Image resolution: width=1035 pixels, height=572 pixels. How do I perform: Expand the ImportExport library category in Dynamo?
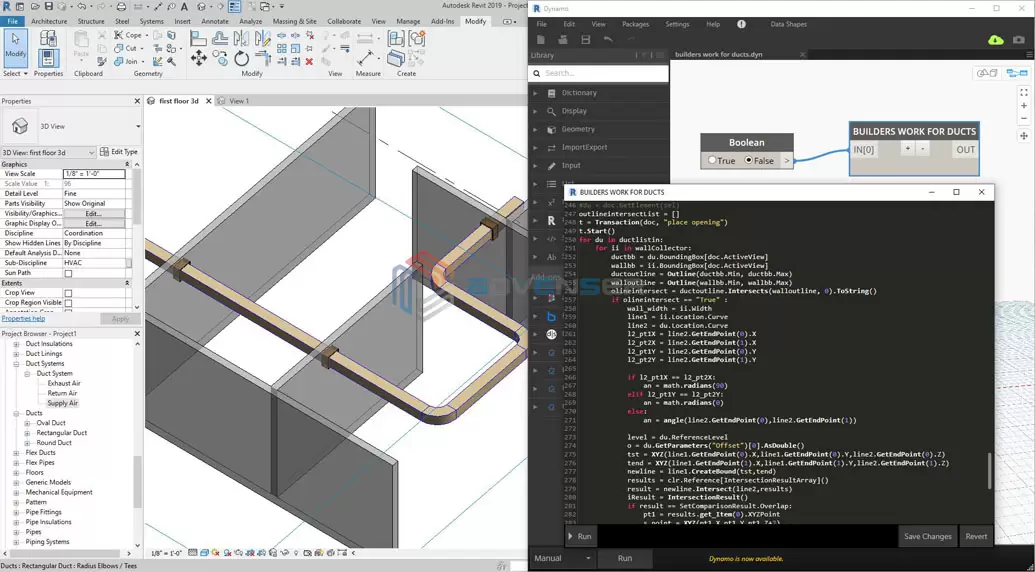pos(535,148)
